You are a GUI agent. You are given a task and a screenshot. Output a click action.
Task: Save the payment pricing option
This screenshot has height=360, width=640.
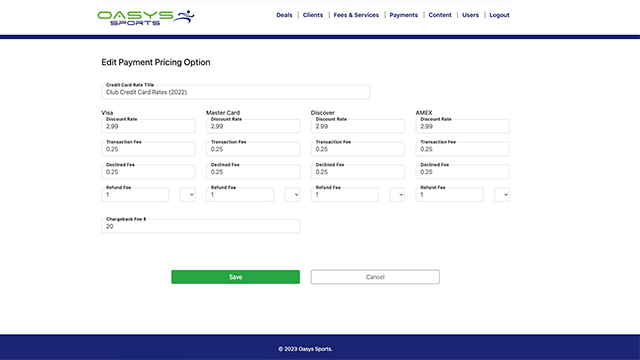coord(236,277)
